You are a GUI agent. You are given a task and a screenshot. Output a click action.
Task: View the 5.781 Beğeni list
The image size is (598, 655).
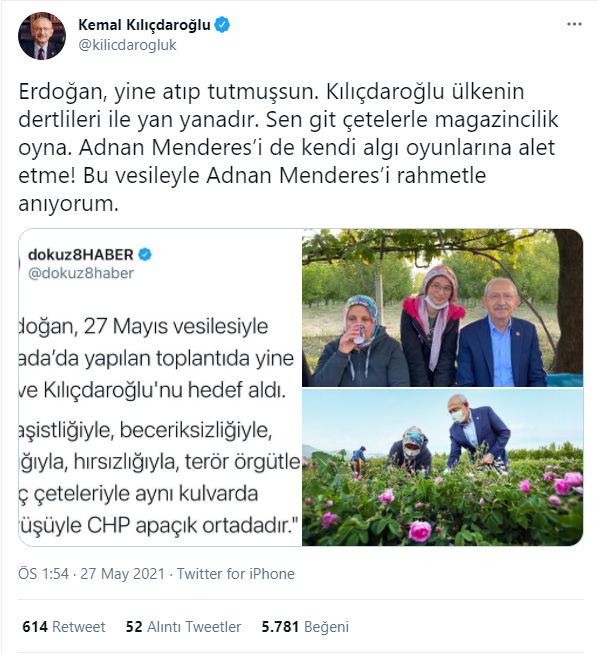click(x=305, y=627)
